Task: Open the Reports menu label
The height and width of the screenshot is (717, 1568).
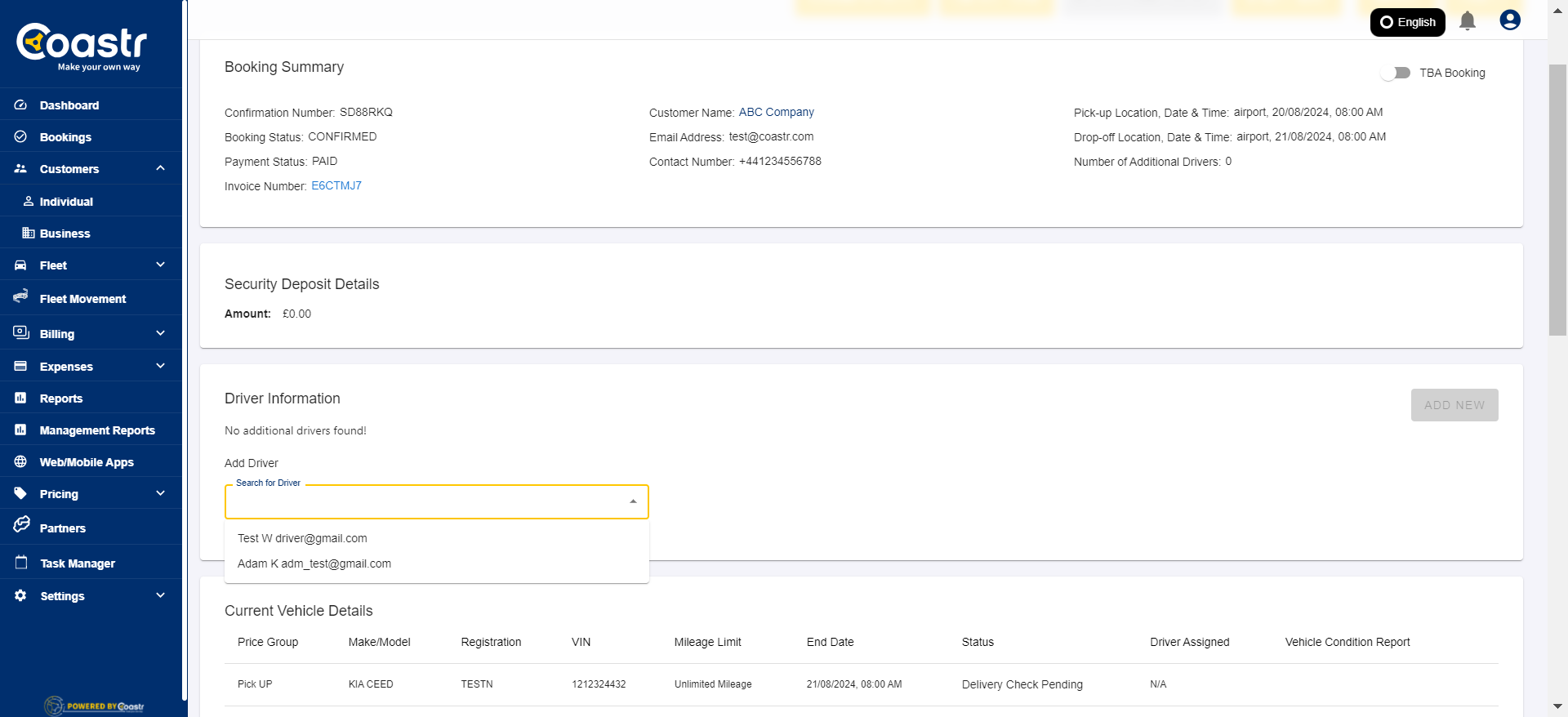Action: pyautogui.click(x=61, y=399)
